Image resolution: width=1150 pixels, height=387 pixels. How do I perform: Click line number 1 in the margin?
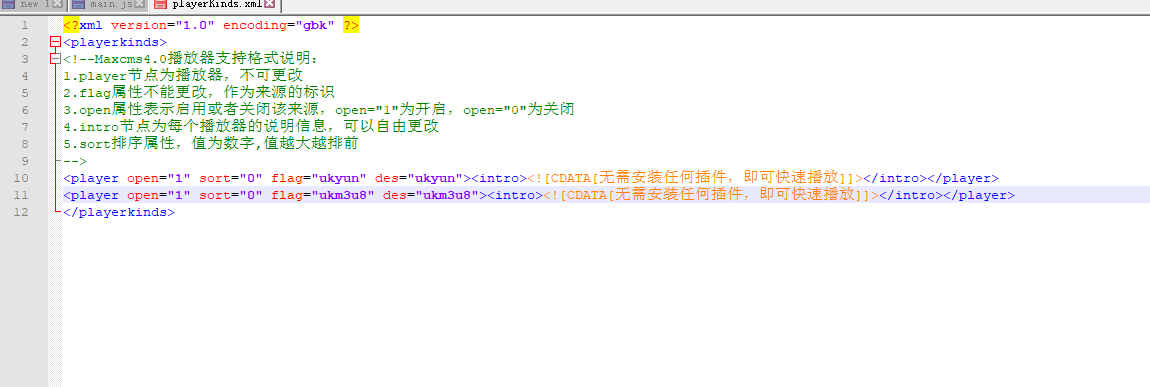pyautogui.click(x=25, y=26)
